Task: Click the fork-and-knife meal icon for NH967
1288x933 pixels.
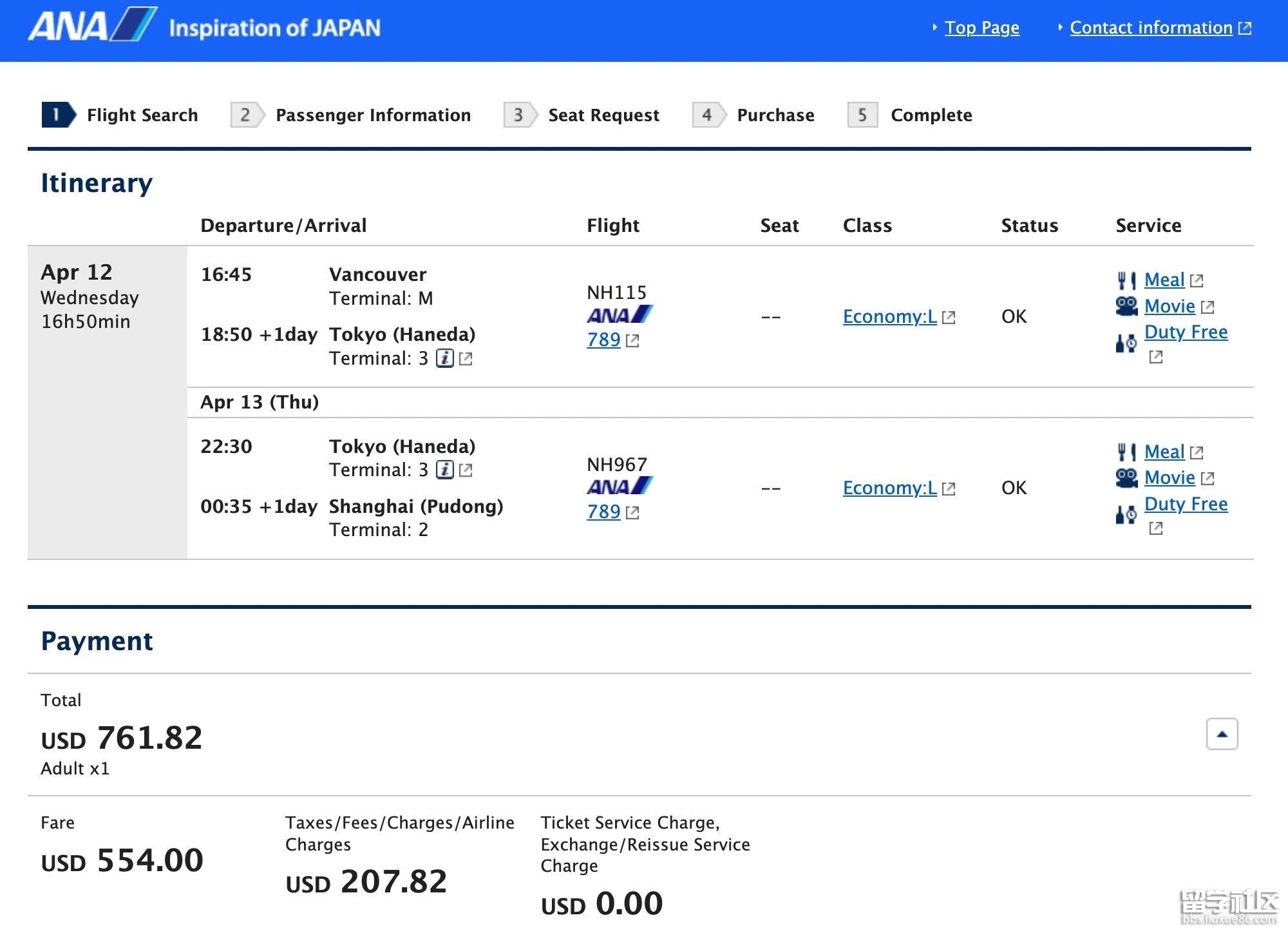Action: [x=1126, y=452]
